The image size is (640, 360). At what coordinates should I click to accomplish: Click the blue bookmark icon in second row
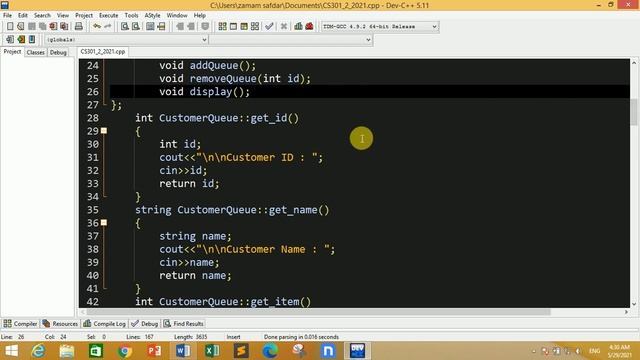coord(32,40)
